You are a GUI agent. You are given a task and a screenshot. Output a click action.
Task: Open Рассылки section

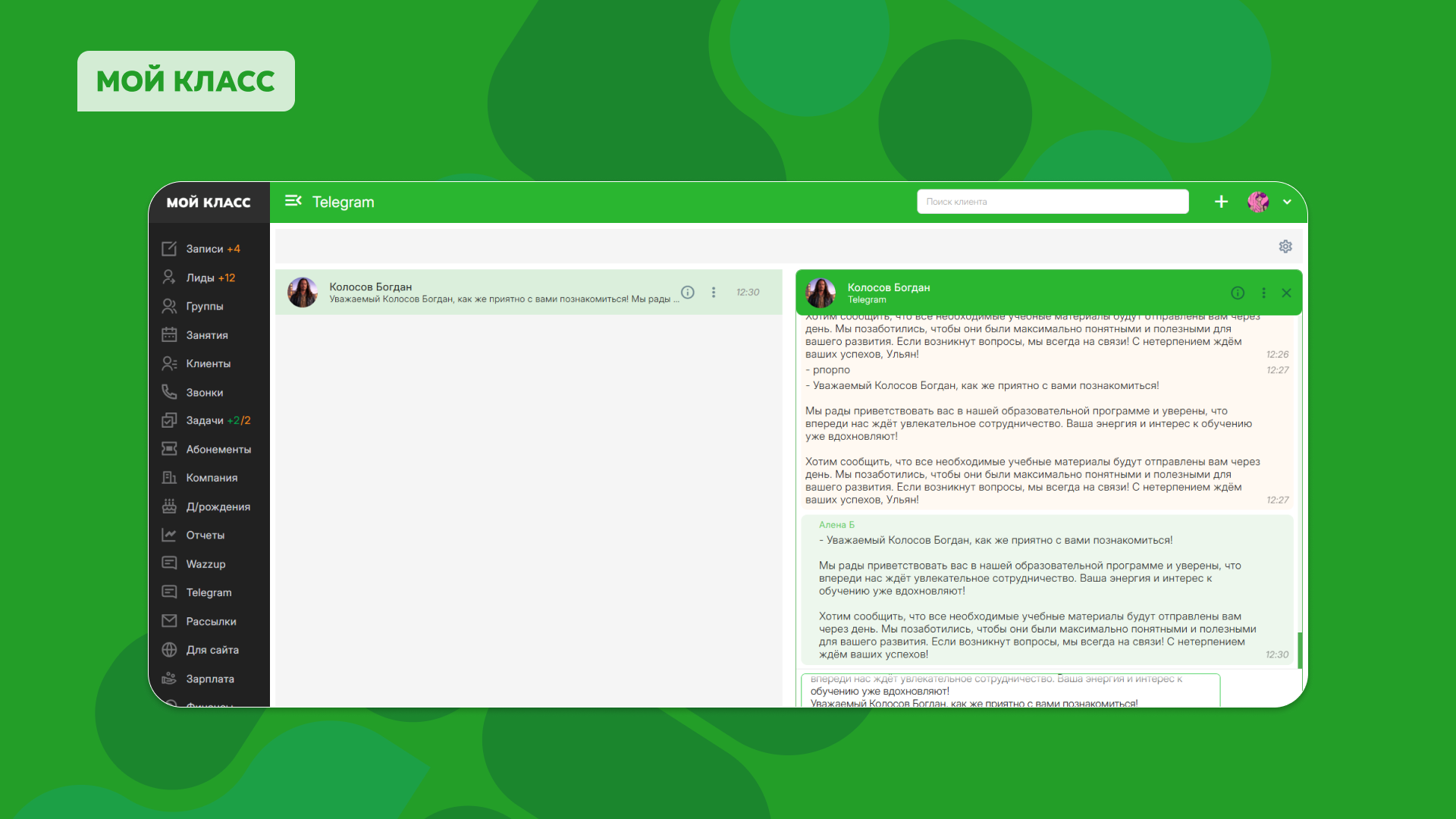click(211, 621)
